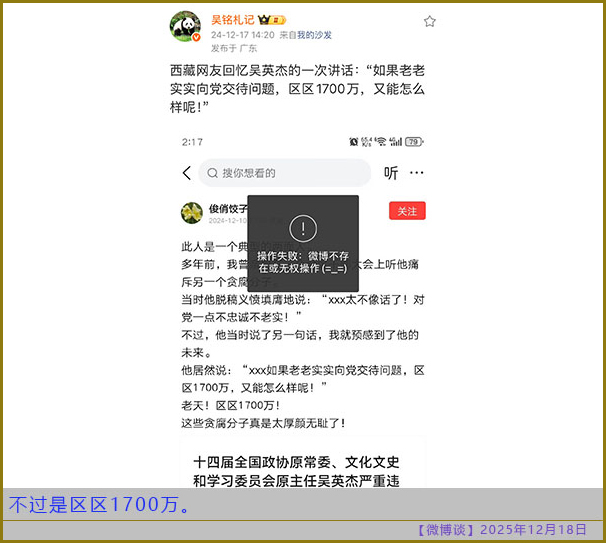Tap the star favorite icon
Viewport: 606px width, 543px height.
429,21
